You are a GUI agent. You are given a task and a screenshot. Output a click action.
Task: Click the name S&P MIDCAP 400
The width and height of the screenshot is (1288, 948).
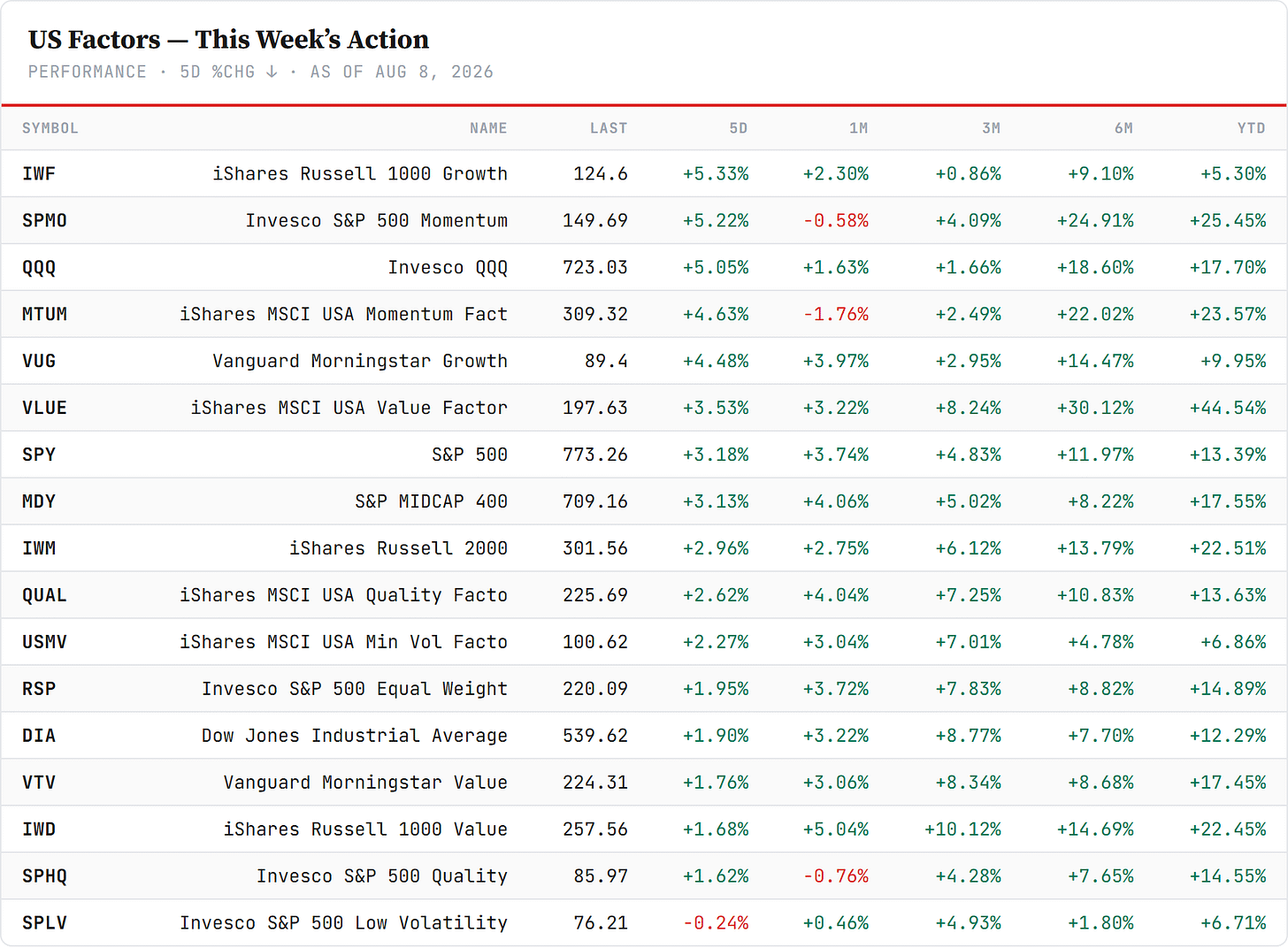(x=432, y=501)
